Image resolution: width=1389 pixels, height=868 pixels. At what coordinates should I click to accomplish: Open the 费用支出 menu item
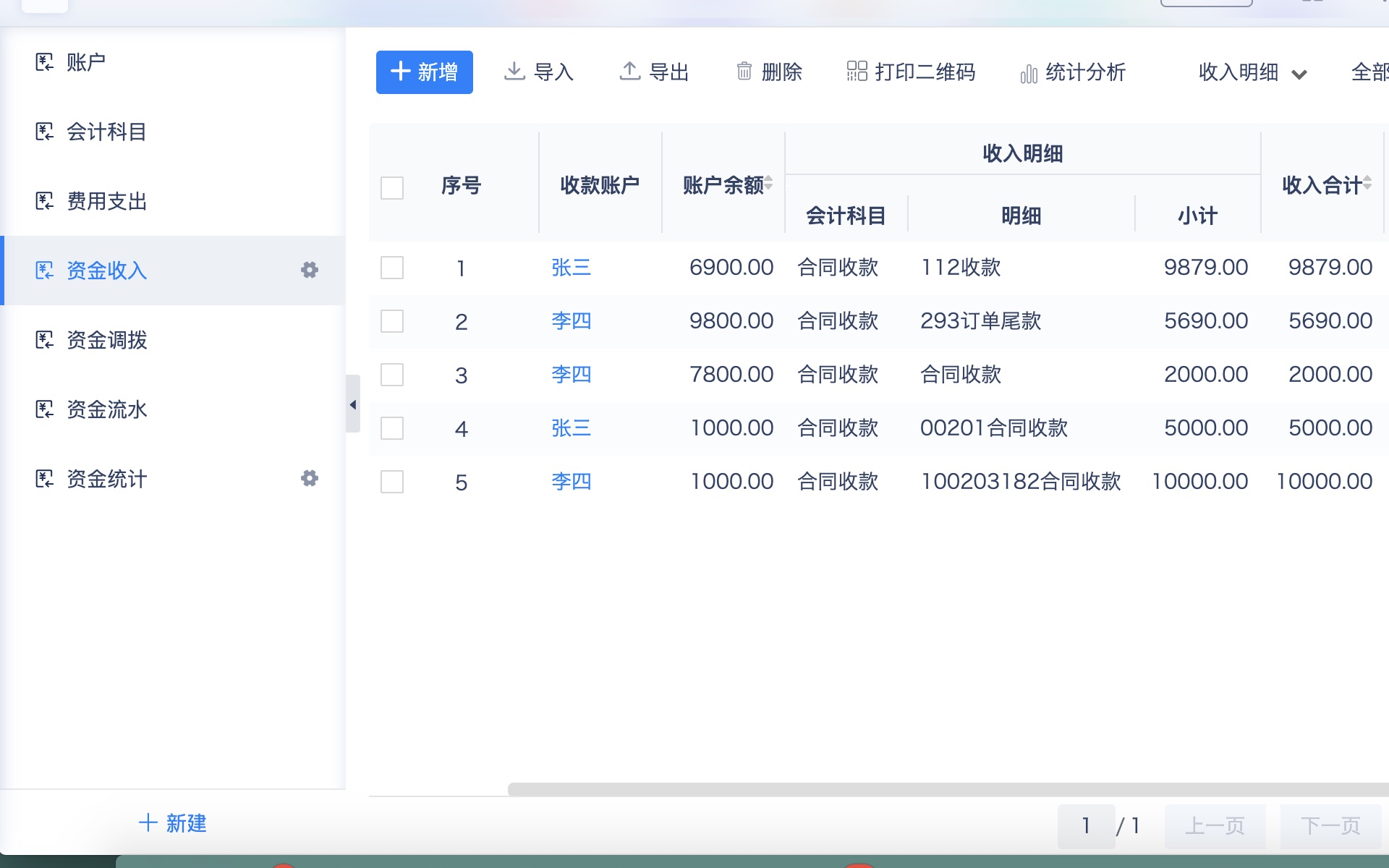point(173,201)
